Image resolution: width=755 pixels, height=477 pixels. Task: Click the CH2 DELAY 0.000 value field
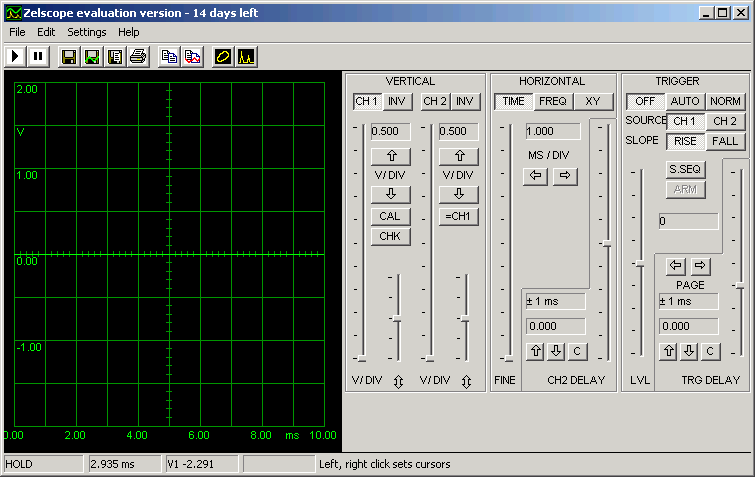click(x=556, y=326)
